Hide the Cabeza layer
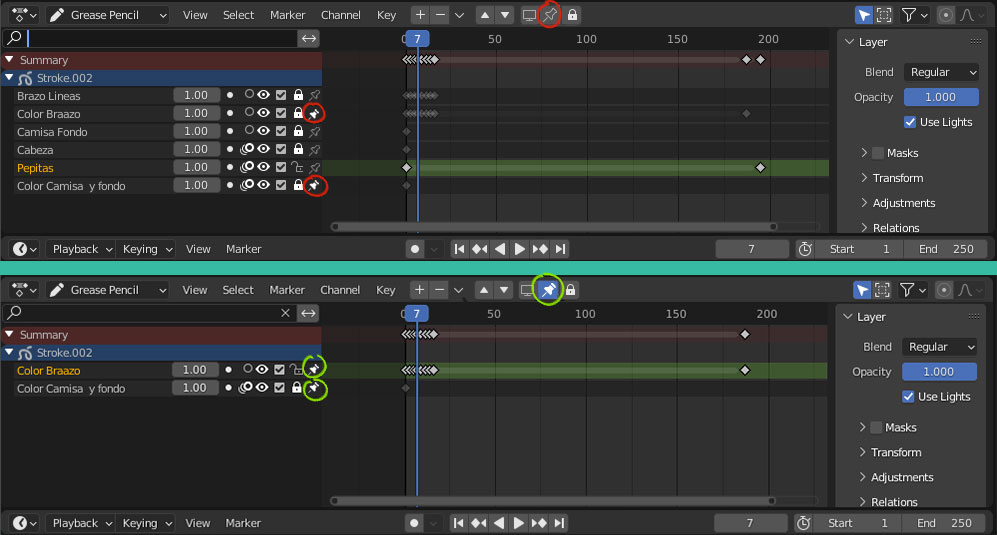This screenshot has height=535, width=997. click(x=263, y=149)
